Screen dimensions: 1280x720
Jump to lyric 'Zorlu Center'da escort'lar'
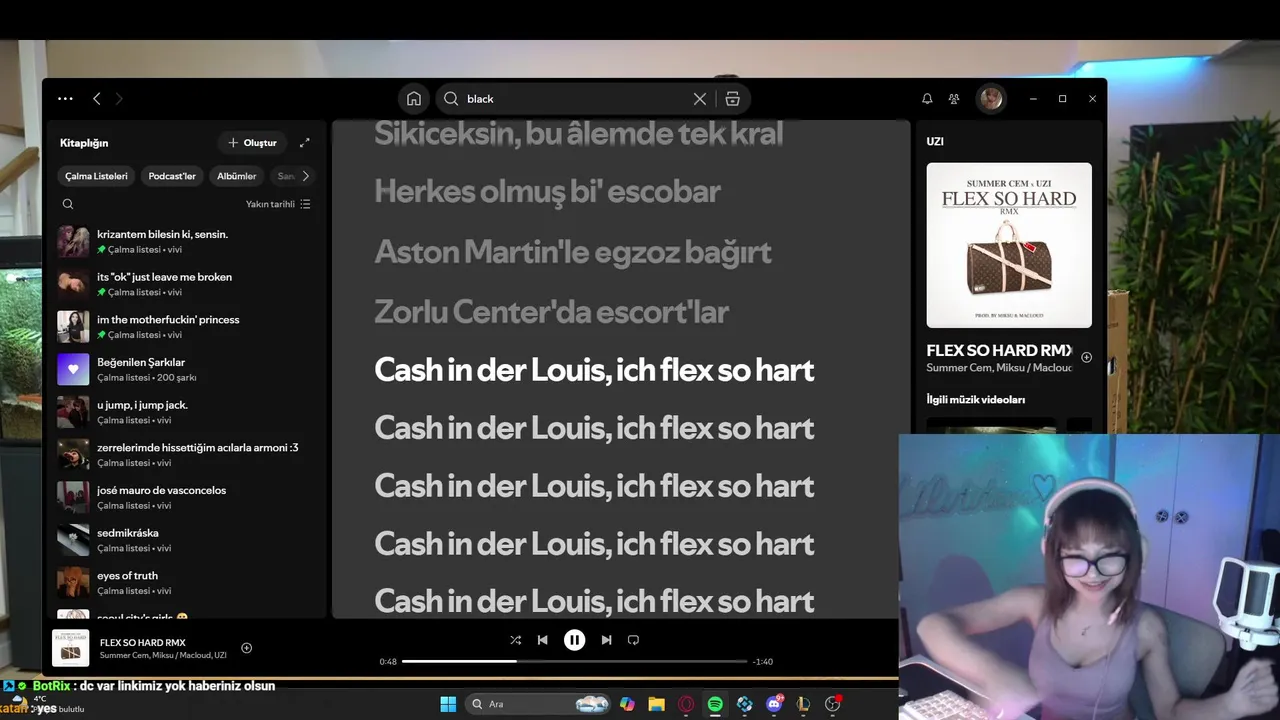click(551, 312)
